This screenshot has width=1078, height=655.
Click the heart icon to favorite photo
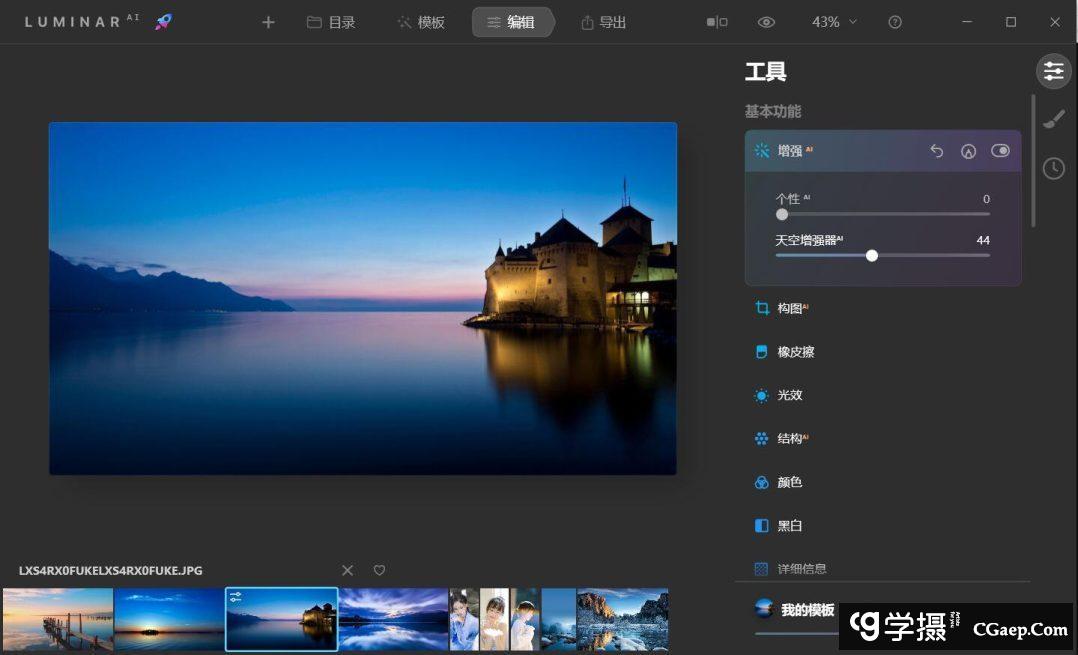379,570
